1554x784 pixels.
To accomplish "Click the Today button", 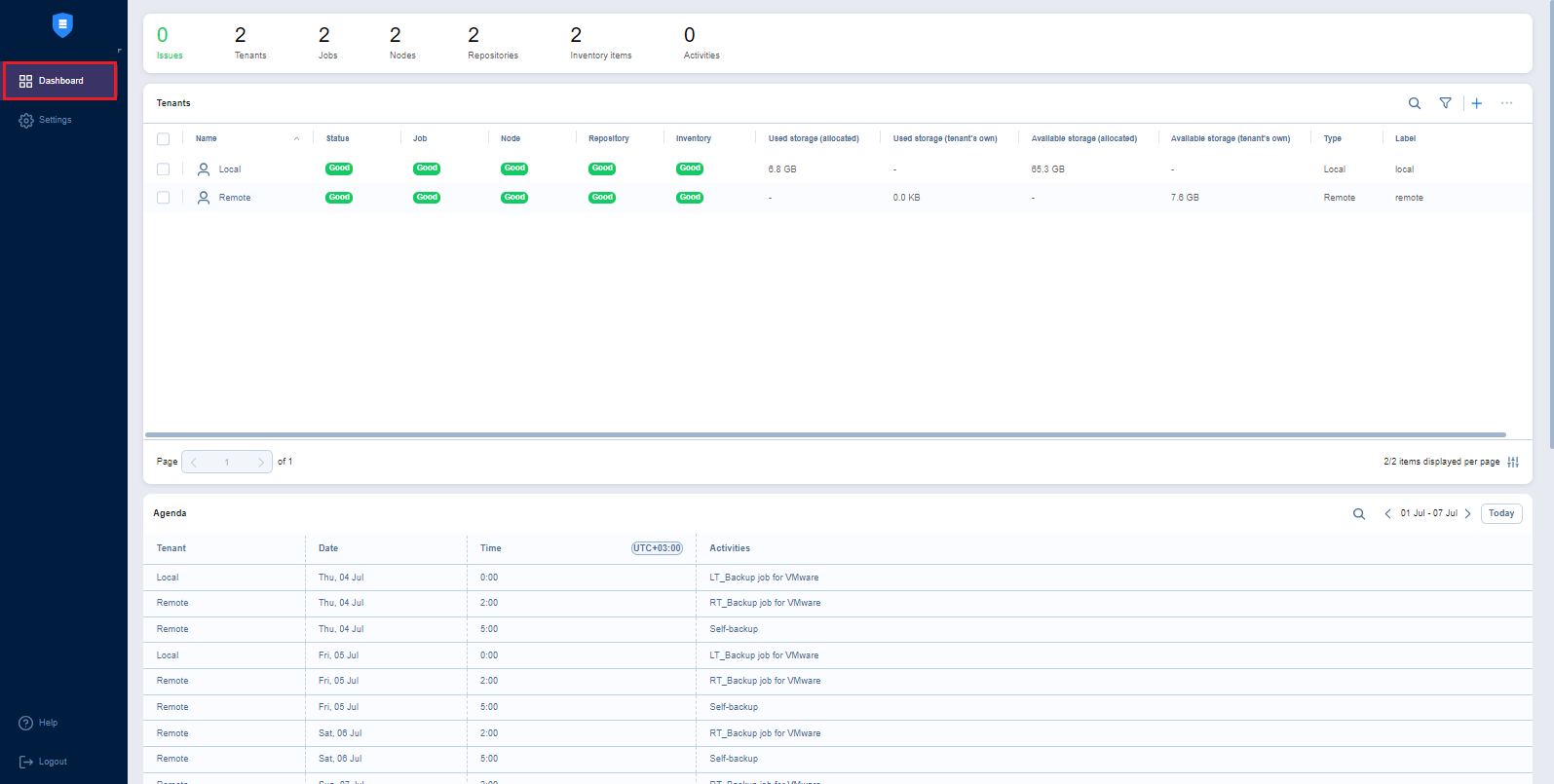I will coord(1501,513).
